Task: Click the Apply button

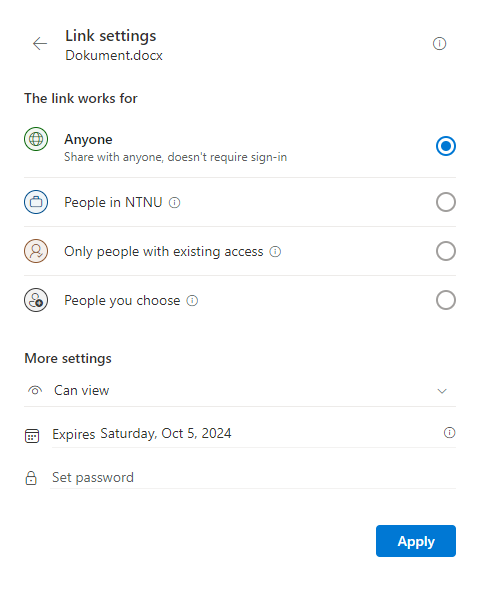Action: point(416,541)
